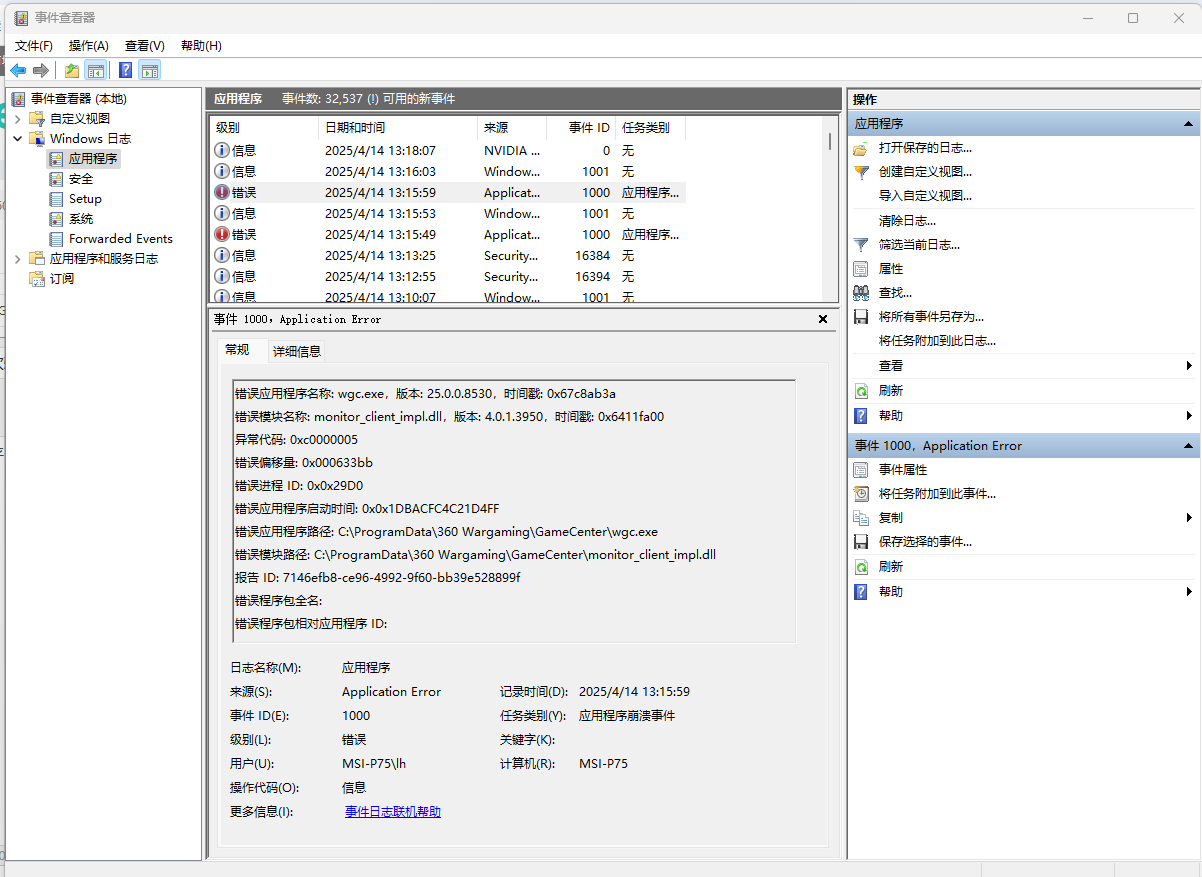Expand 应用程序和服务日志 tree node
This screenshot has height=877, width=1202.
point(17,258)
